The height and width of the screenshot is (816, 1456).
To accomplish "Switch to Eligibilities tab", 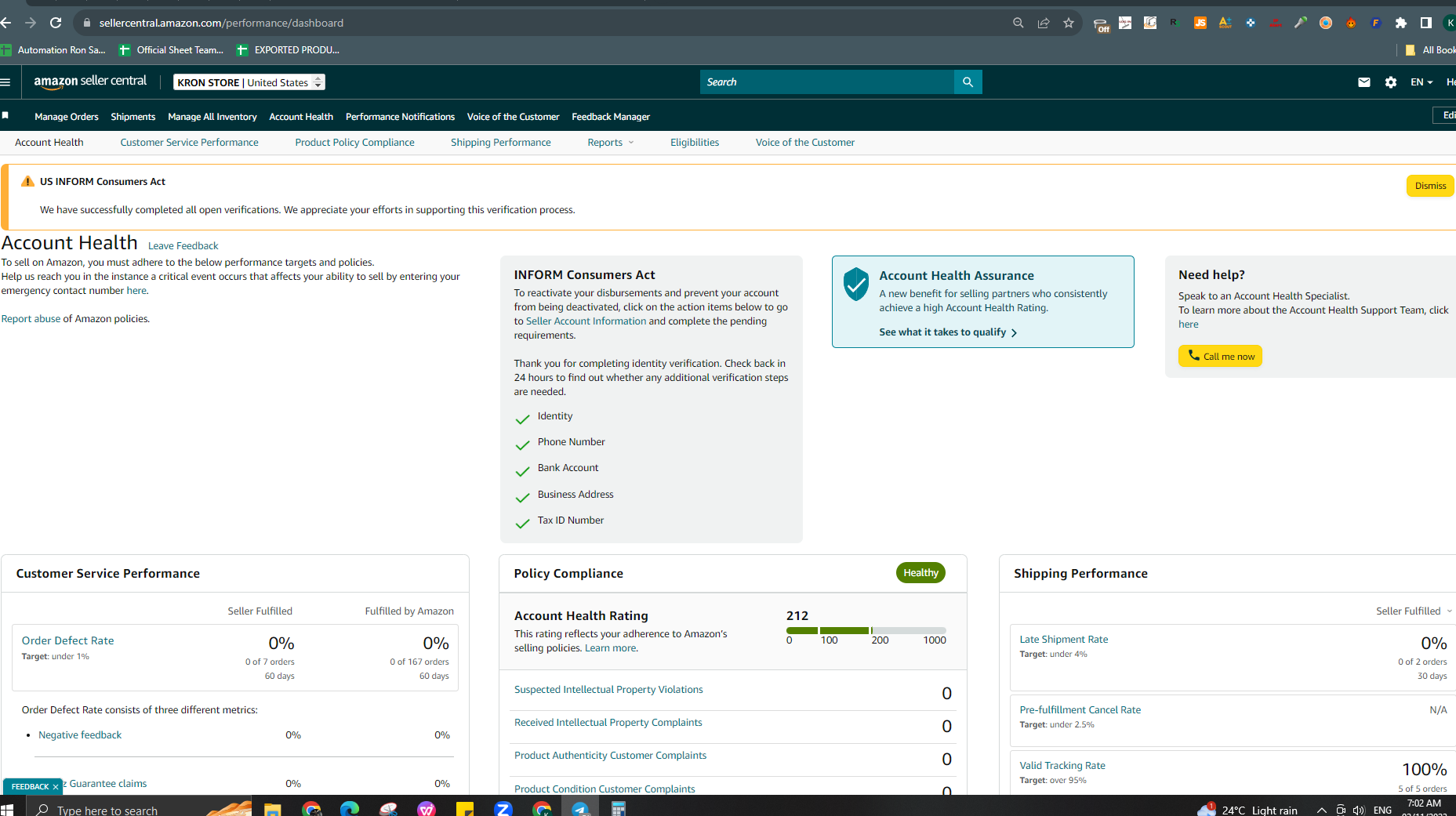I will 695,143.
